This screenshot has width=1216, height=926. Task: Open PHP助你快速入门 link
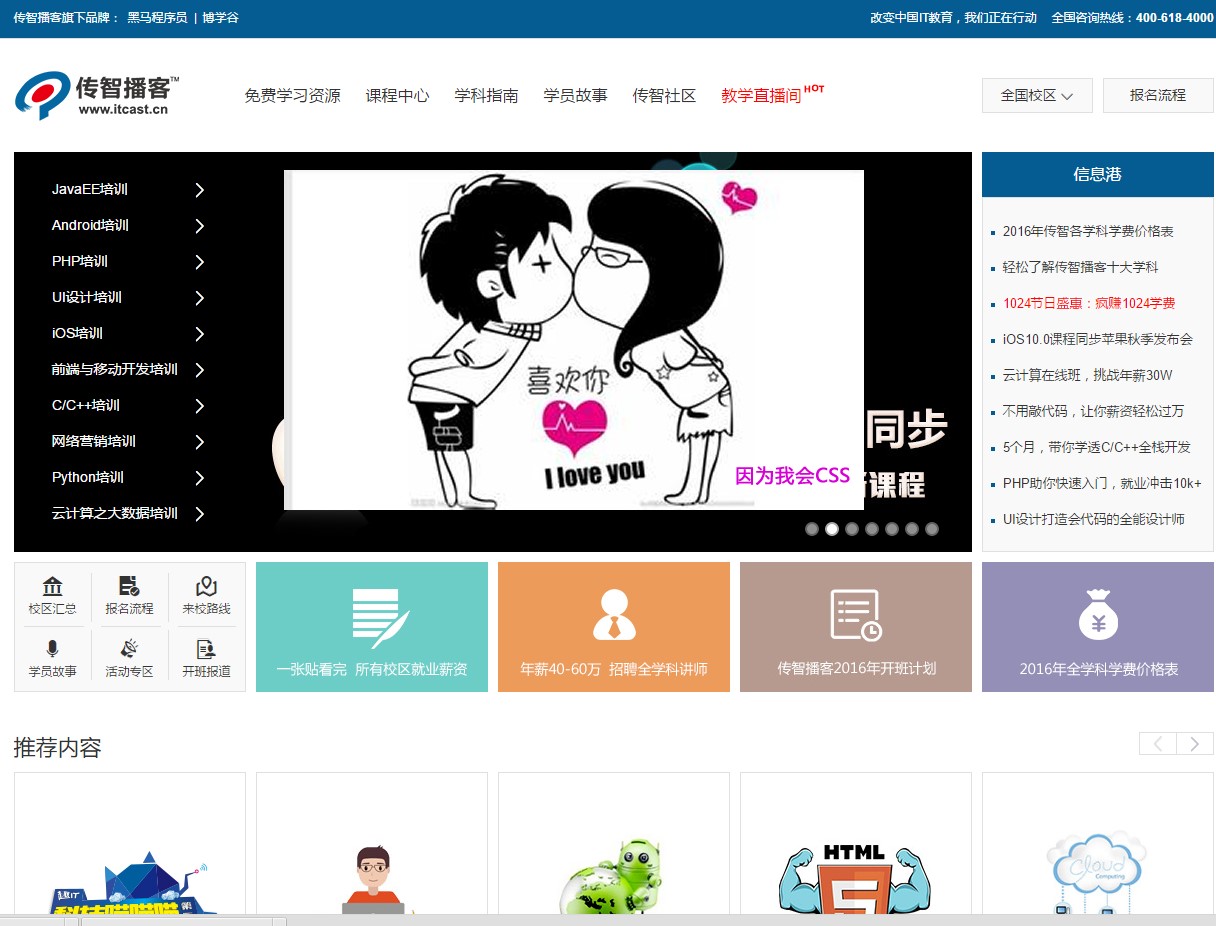tap(1102, 483)
